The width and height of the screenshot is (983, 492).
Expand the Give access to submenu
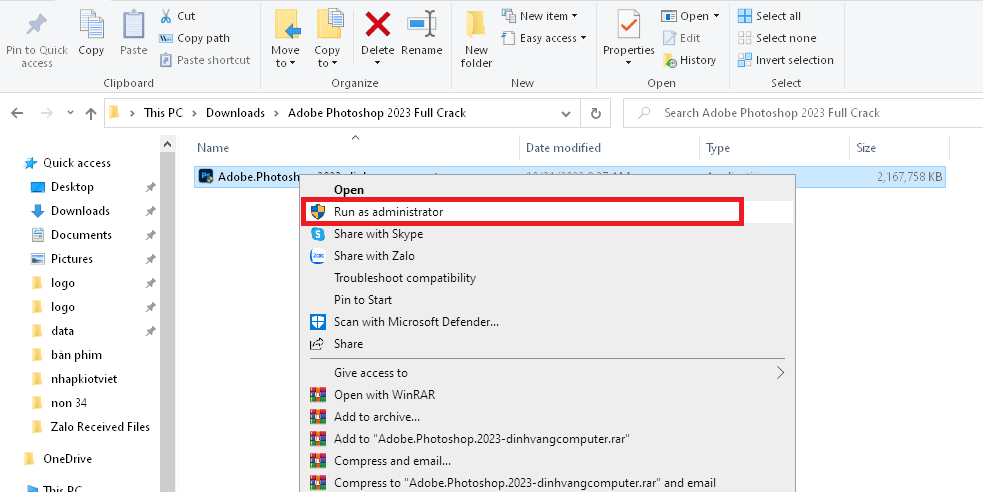[x=547, y=373]
